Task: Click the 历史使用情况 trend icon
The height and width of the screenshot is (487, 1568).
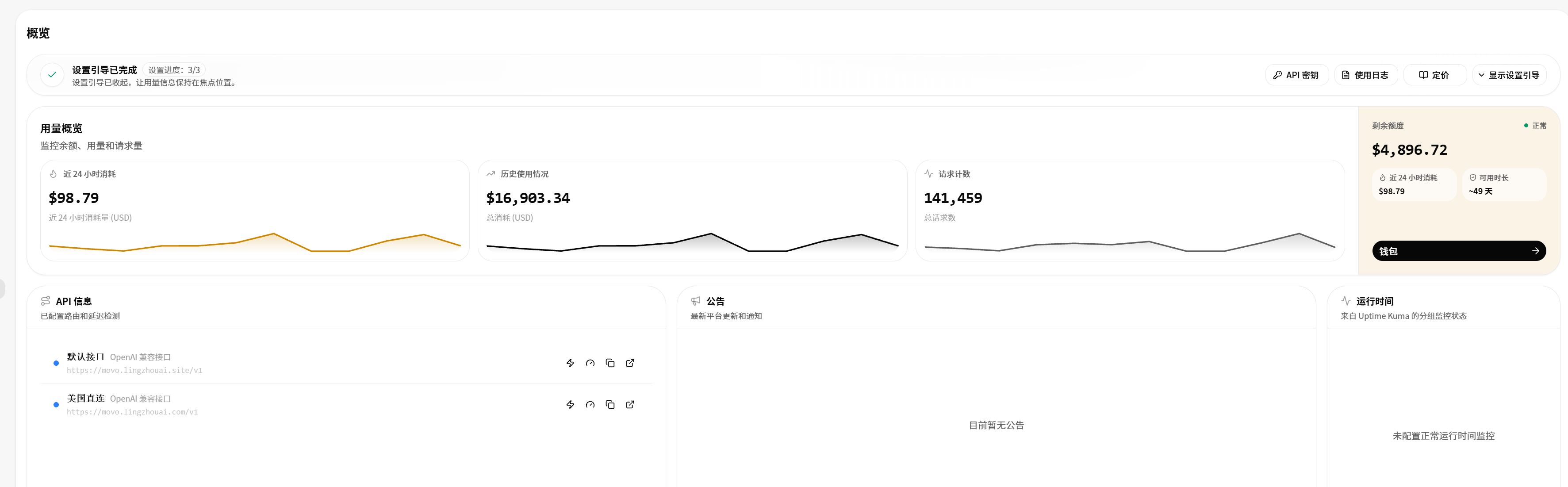Action: [491, 174]
